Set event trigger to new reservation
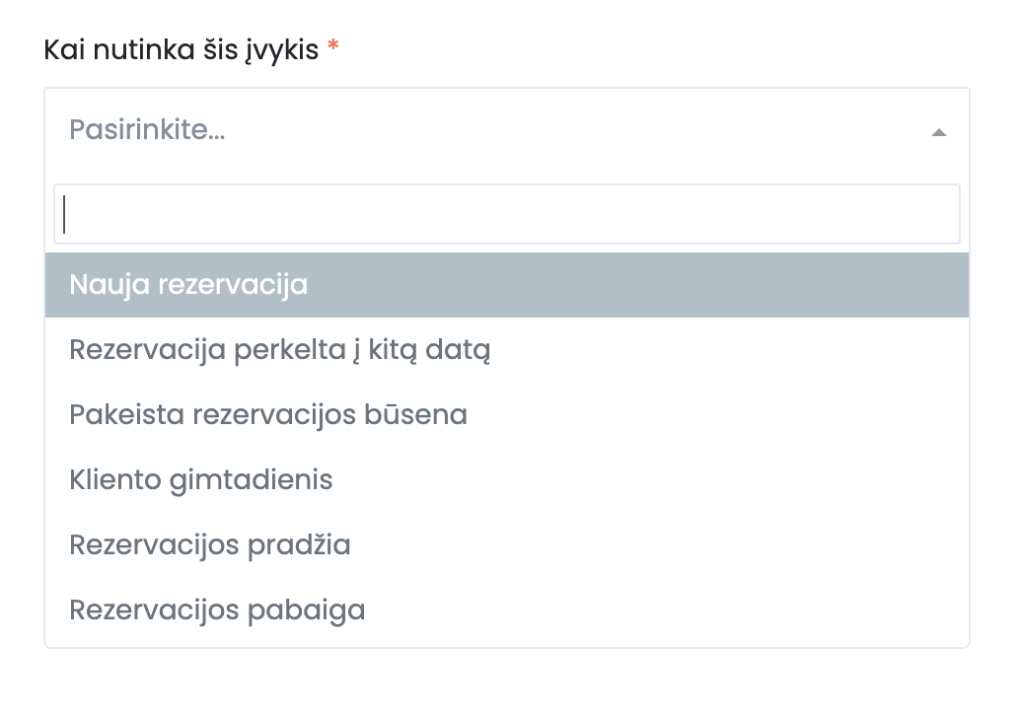 coord(188,285)
